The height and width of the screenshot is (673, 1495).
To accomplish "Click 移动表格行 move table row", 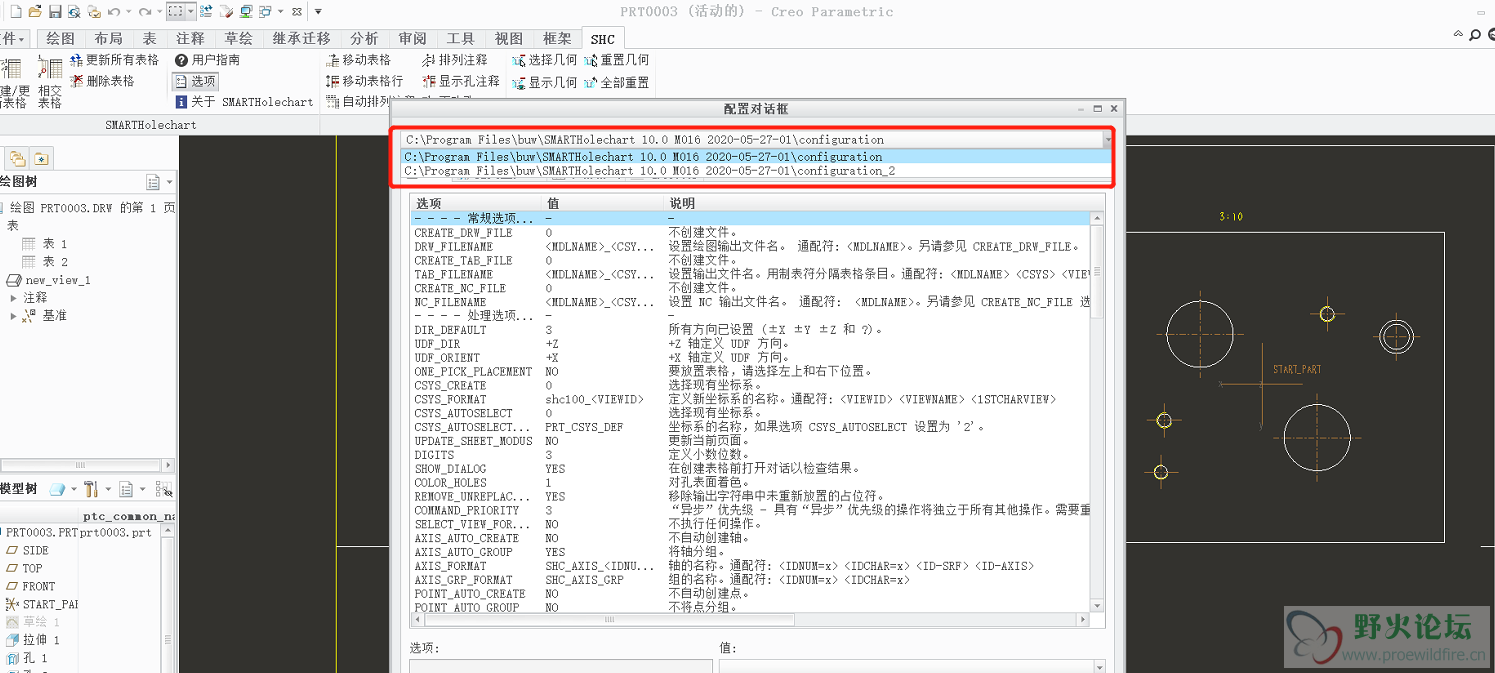I will (365, 81).
